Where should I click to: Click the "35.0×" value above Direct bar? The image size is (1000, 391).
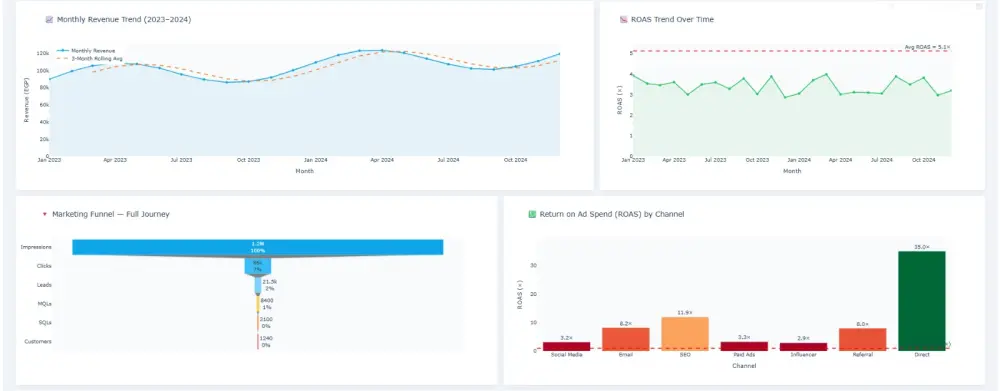click(922, 247)
